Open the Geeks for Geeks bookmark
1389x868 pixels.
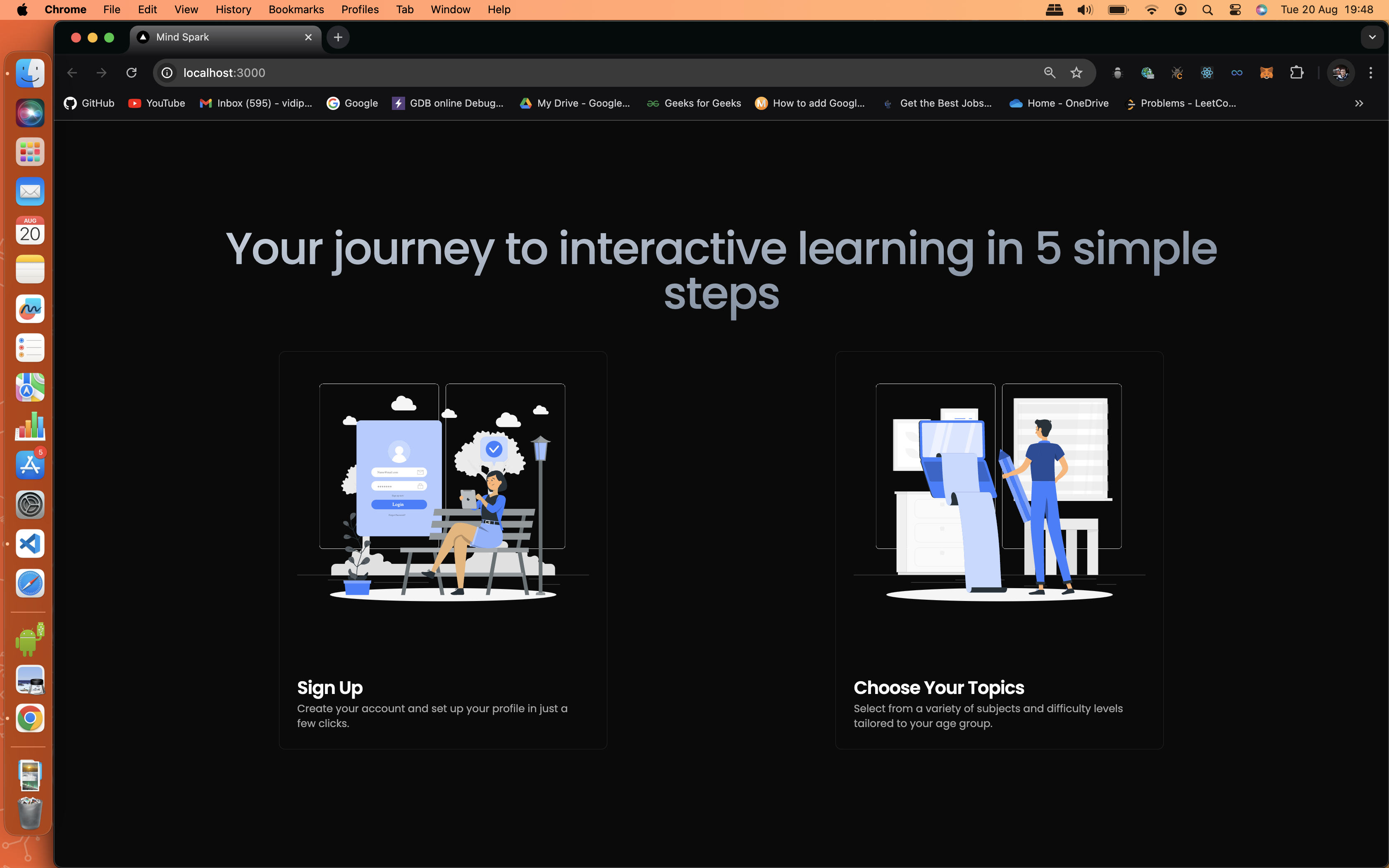[x=693, y=103]
